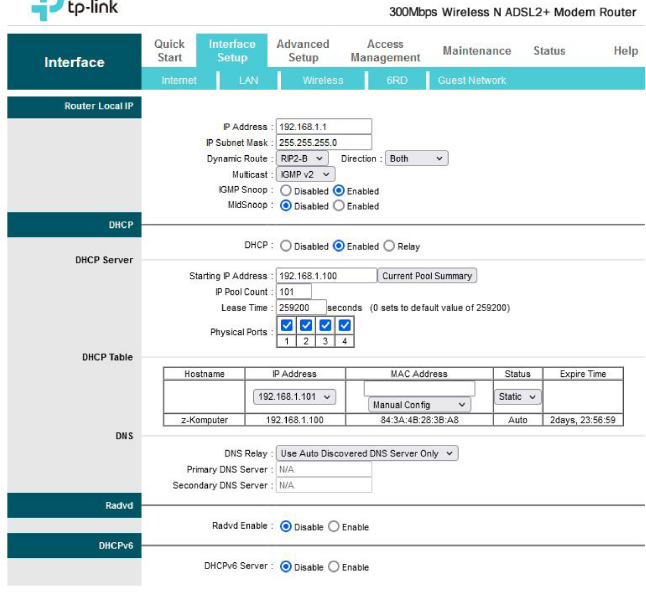This screenshot has height=592, width=646.
Task: Open the Maintenance menu
Action: pyautogui.click(x=476, y=51)
